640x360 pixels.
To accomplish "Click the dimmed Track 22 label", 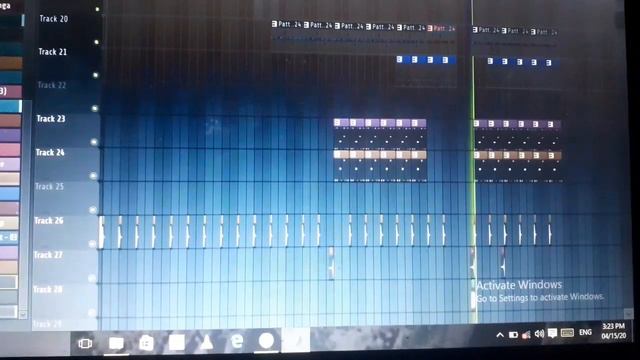I will point(51,85).
